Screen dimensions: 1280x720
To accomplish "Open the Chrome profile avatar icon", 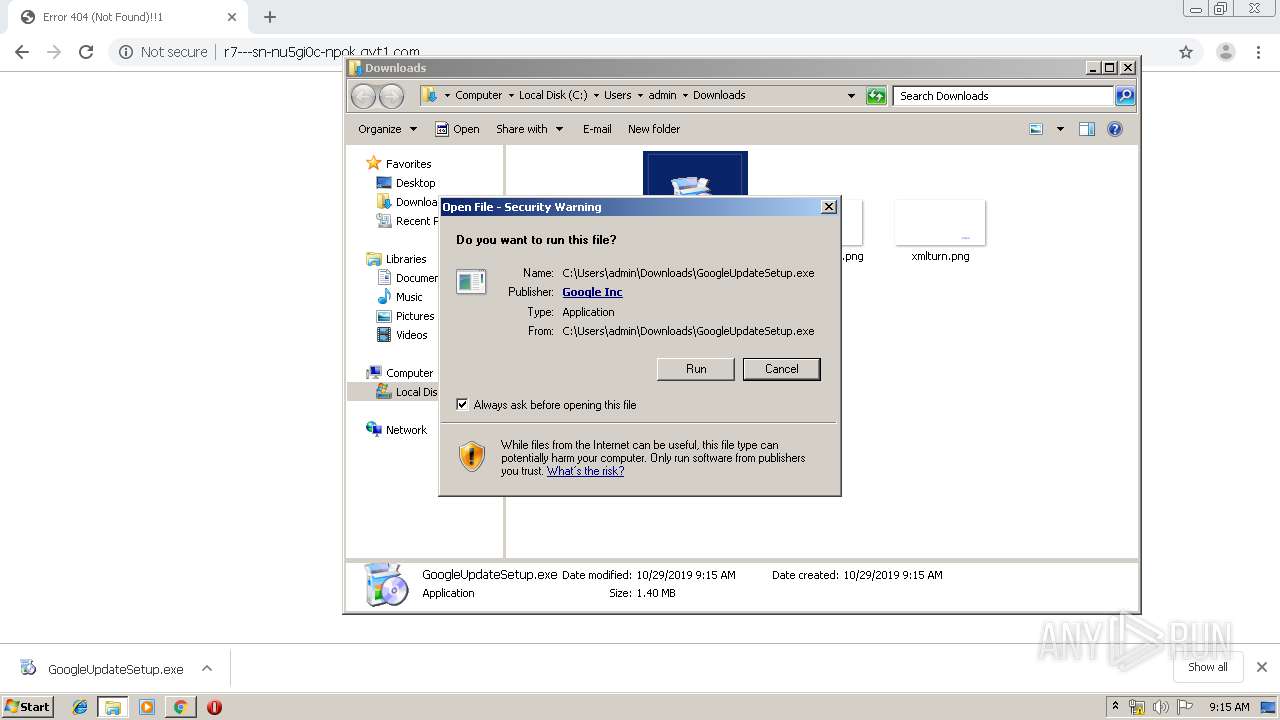I will click(x=1225, y=52).
